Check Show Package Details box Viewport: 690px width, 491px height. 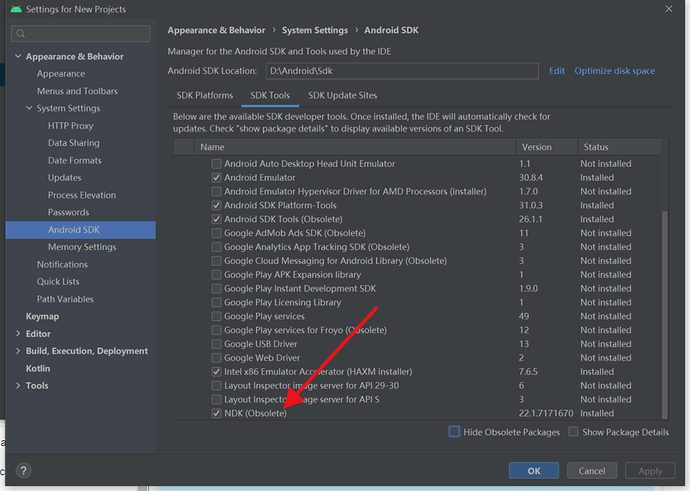click(x=573, y=432)
